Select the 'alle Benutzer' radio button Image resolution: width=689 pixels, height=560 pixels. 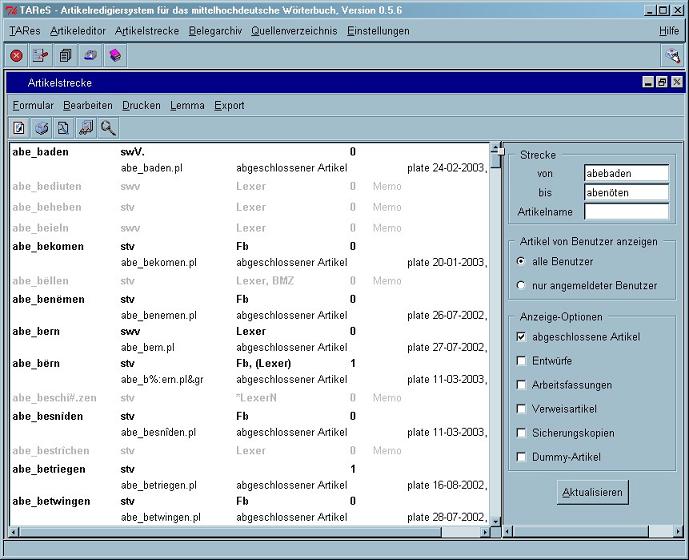pyautogui.click(x=521, y=261)
